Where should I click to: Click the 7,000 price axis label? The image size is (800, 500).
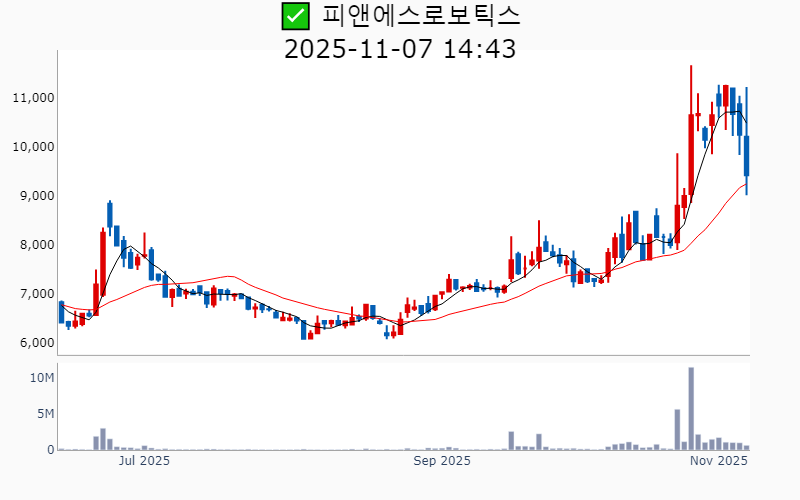click(35, 294)
